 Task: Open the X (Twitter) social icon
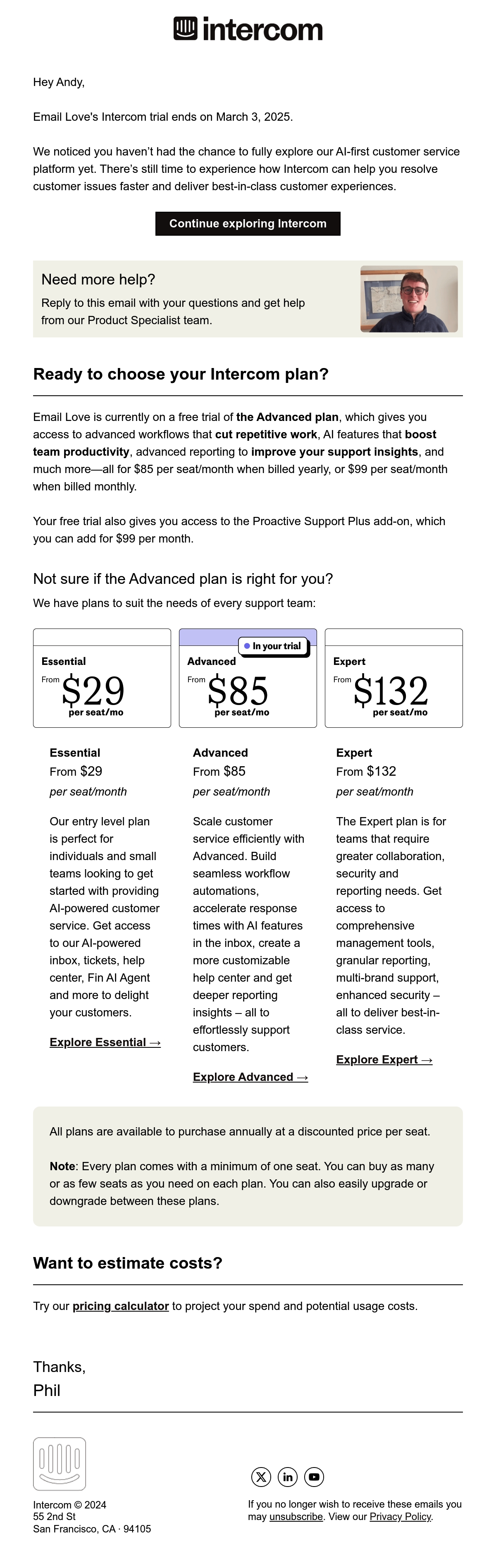coord(261,1476)
